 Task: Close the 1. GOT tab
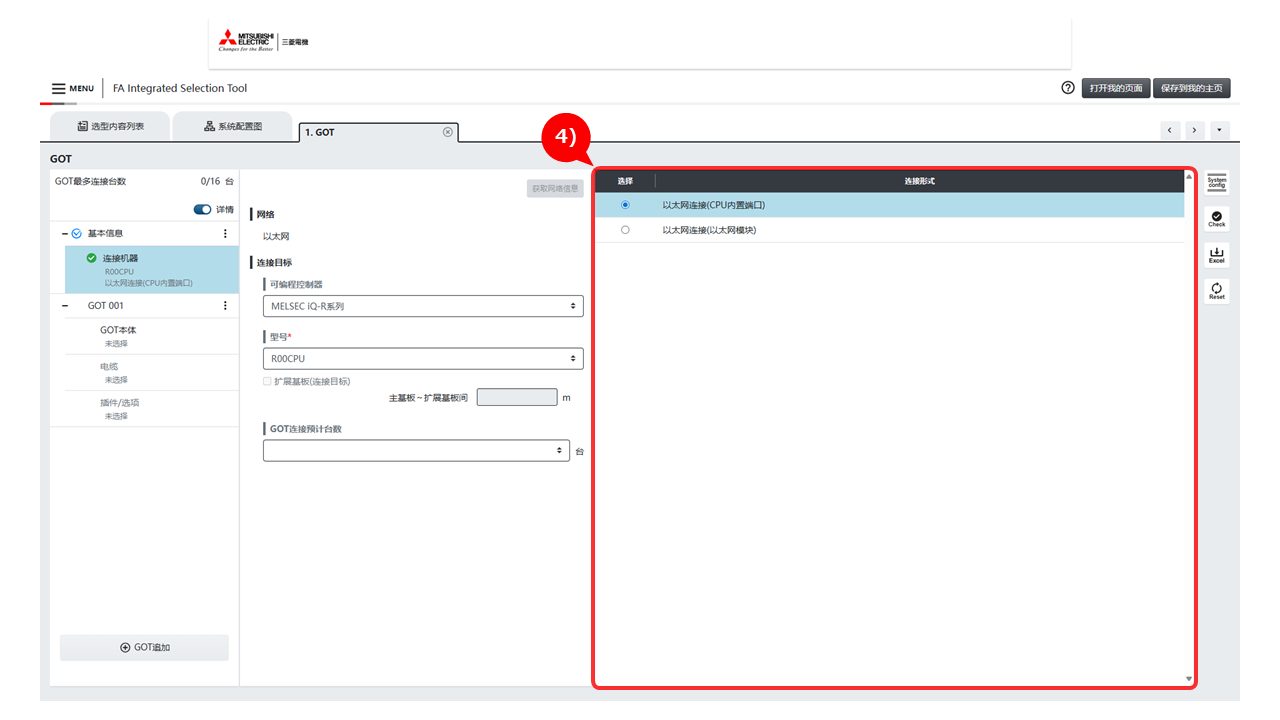click(447, 132)
